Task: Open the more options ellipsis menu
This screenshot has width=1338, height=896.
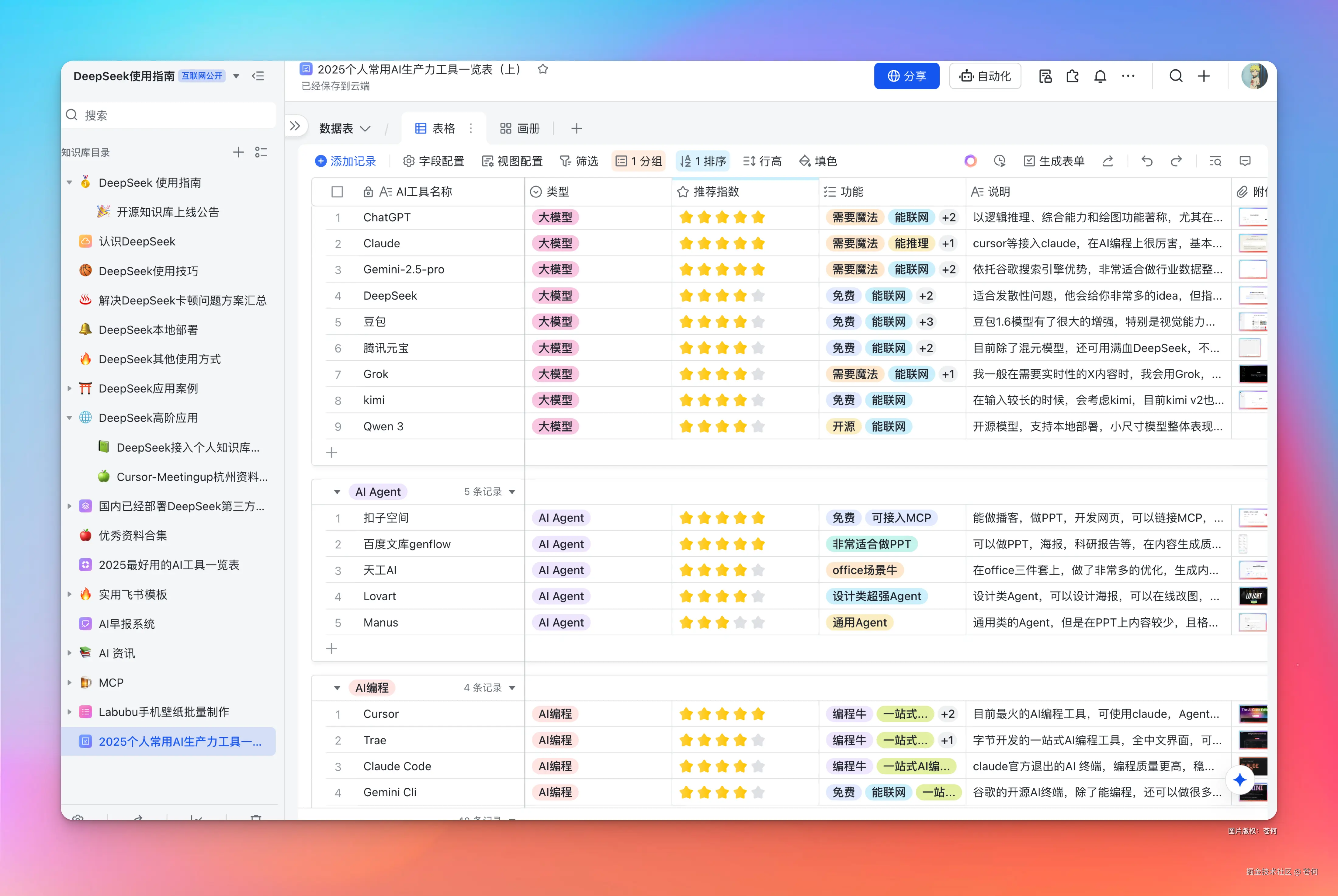Action: pos(1128,76)
